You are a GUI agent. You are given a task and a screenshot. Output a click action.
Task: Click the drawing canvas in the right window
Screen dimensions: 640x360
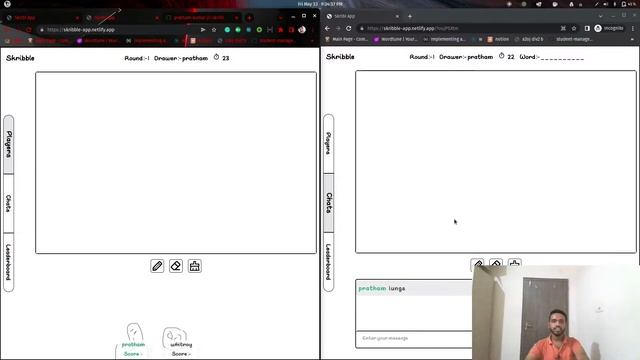click(496, 162)
